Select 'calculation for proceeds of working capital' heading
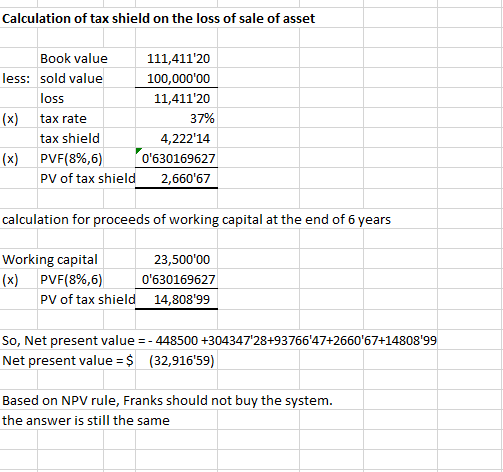503x472 pixels. [196, 220]
